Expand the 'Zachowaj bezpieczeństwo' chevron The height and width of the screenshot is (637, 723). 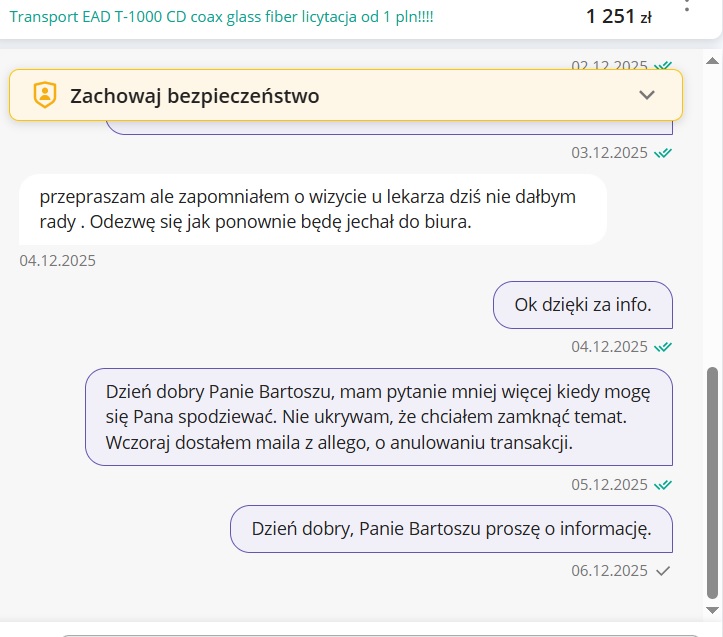(647, 95)
